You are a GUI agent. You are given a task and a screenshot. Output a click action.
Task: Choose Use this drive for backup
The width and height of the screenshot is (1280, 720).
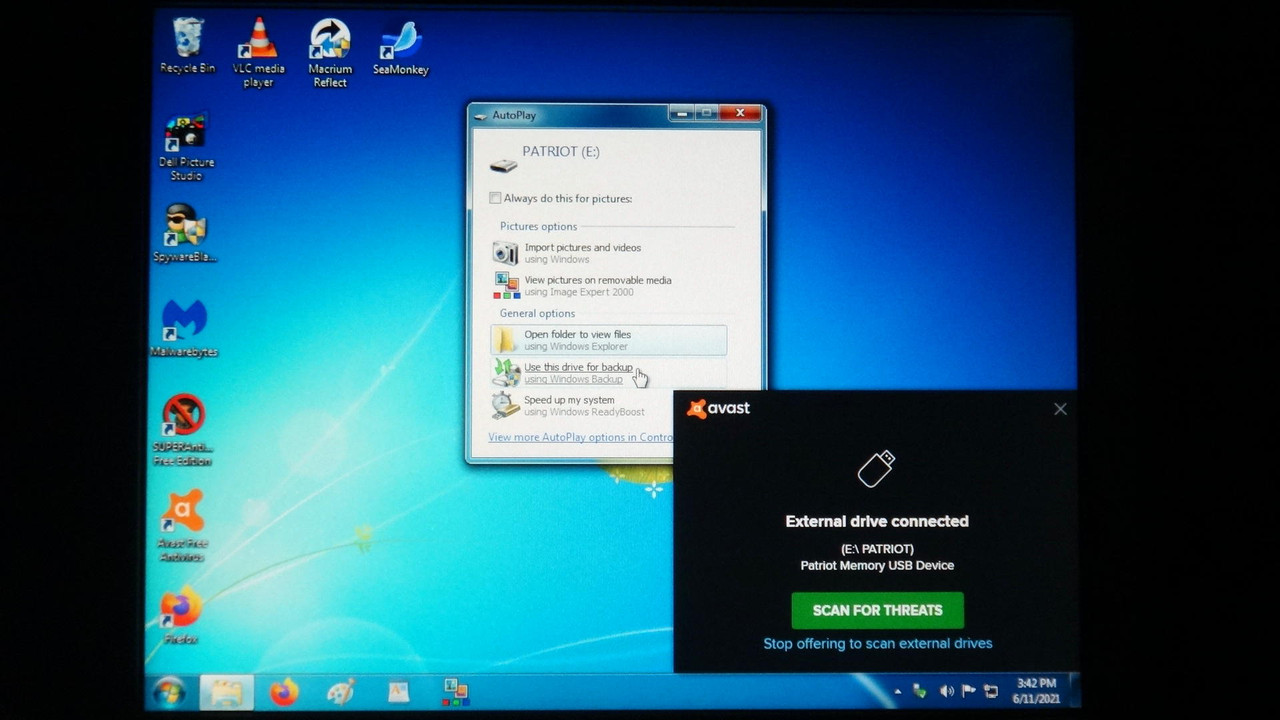(x=609, y=373)
